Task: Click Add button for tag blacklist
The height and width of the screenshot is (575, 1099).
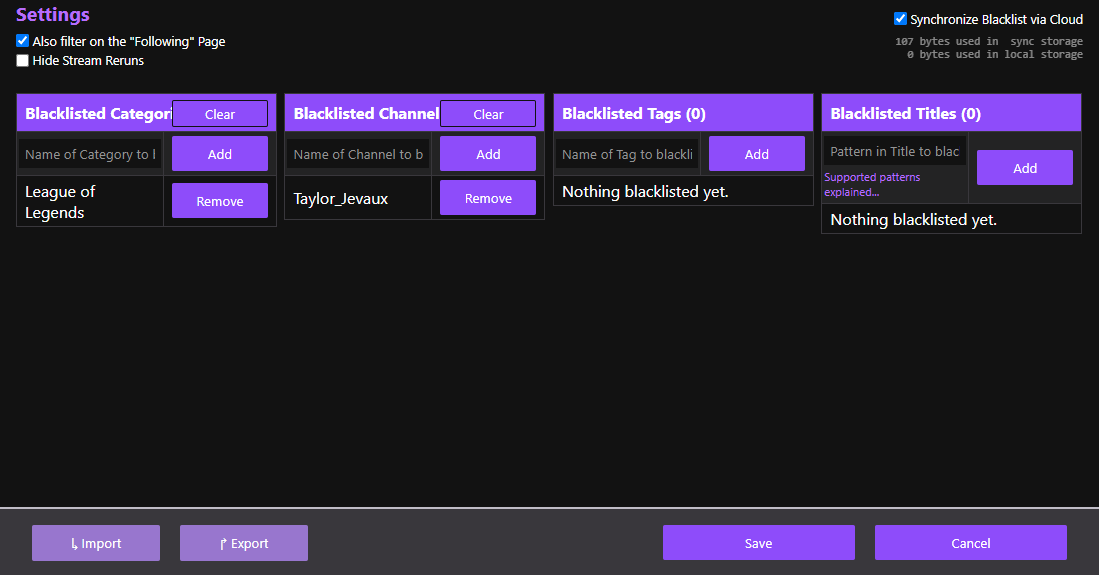Action: point(757,154)
